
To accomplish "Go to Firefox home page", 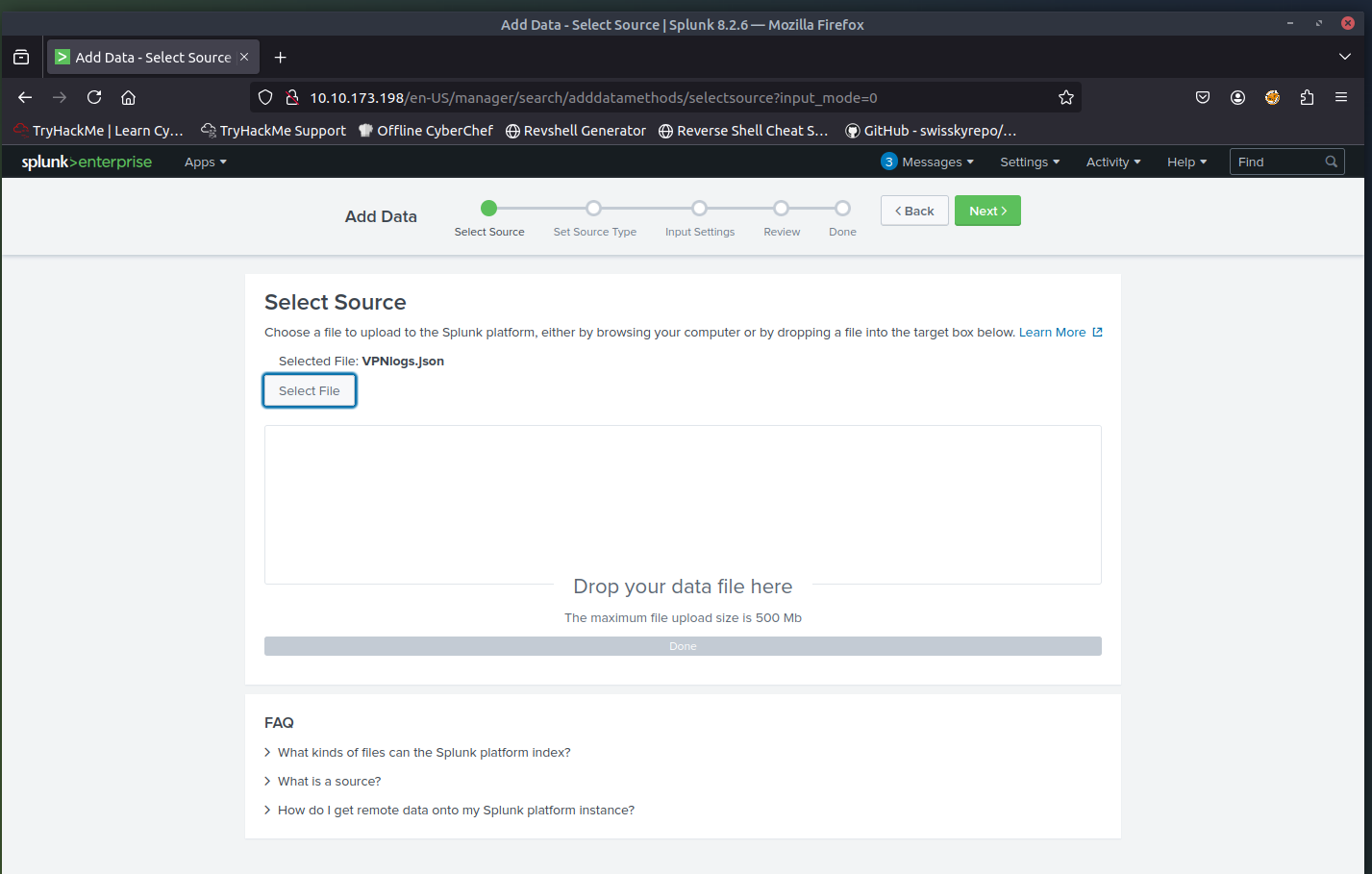I will [x=128, y=97].
